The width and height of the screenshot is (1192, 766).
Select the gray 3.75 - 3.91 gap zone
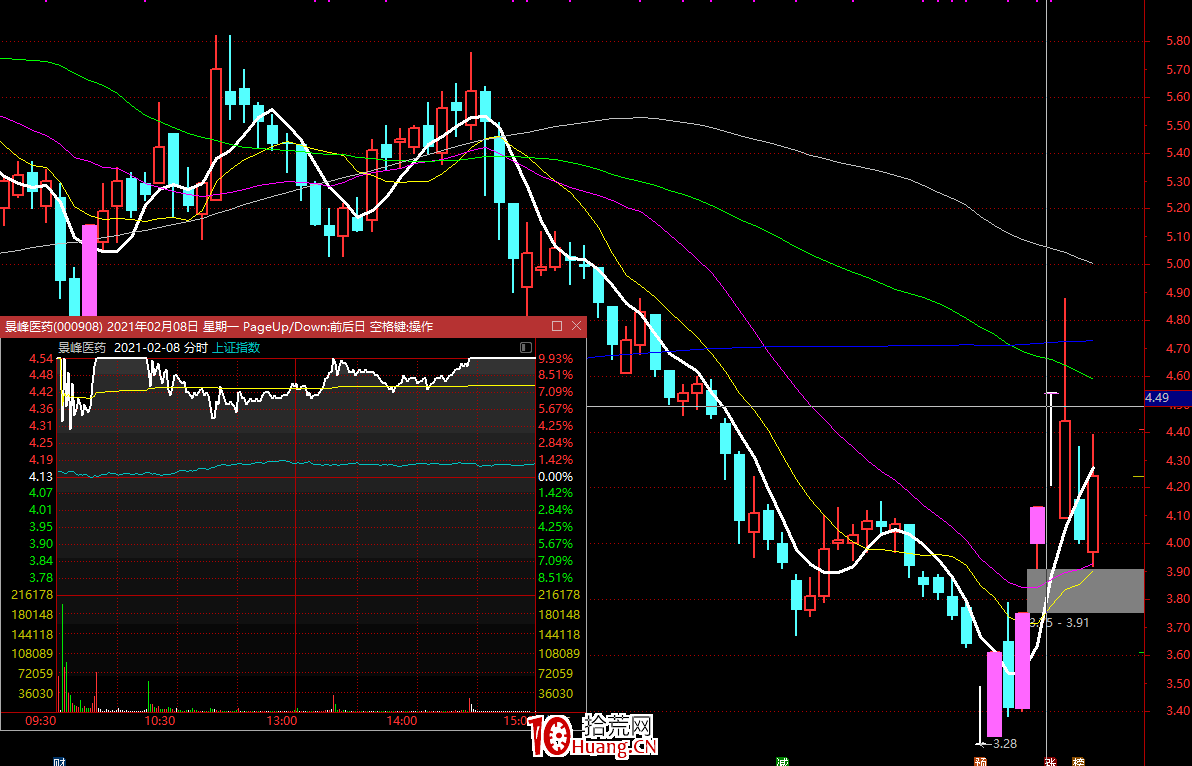coord(1085,590)
